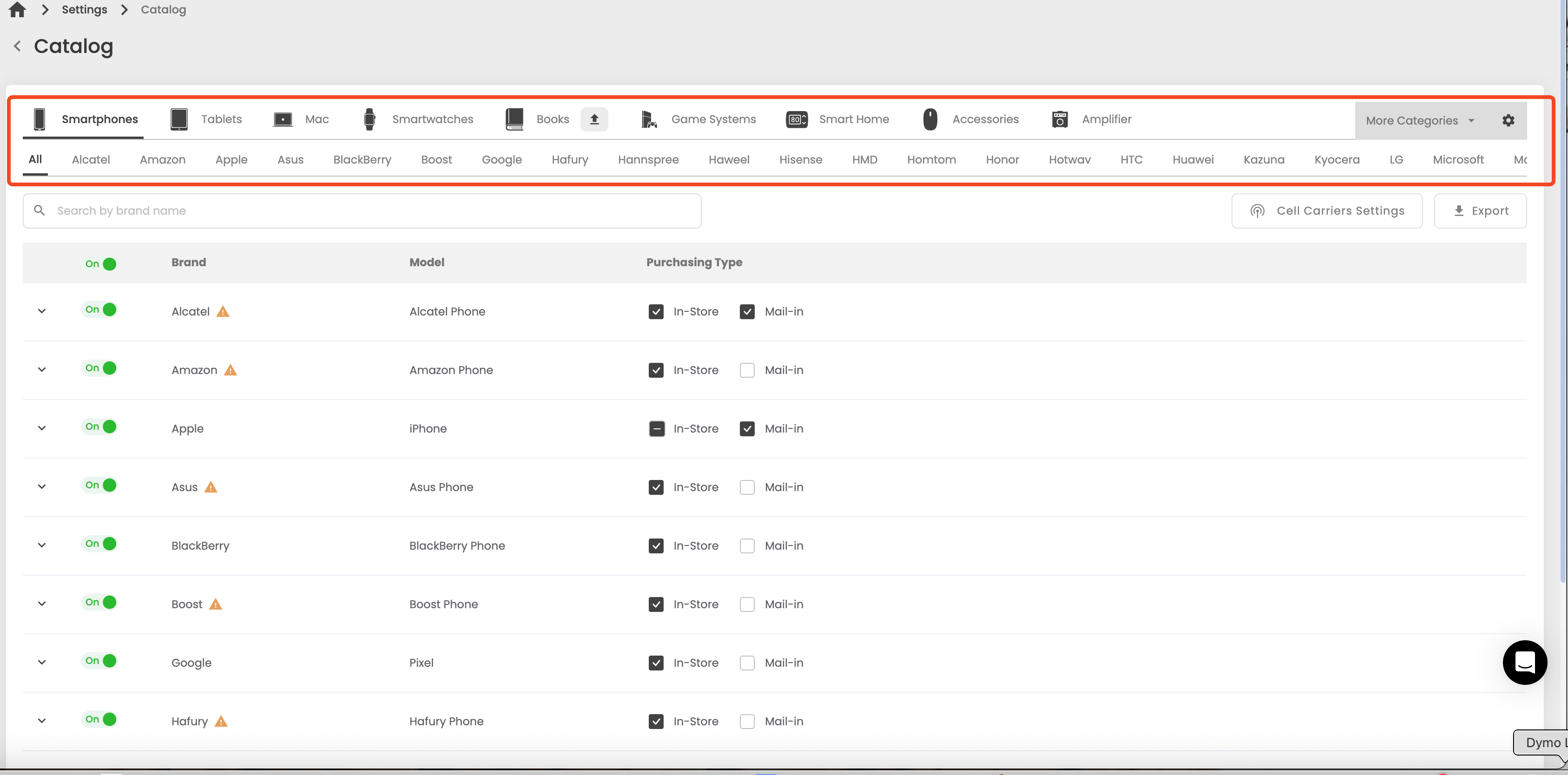This screenshot has width=1568, height=775.
Task: Open the chat support bubble
Action: pyautogui.click(x=1525, y=663)
